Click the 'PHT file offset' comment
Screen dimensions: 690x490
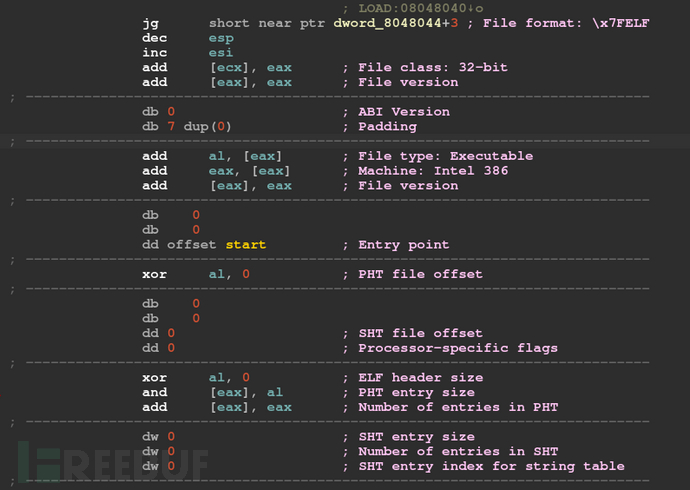click(x=420, y=274)
